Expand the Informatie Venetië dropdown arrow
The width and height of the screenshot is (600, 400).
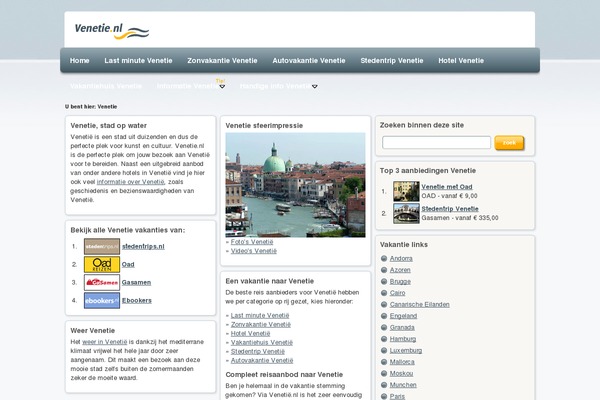pos(222,87)
